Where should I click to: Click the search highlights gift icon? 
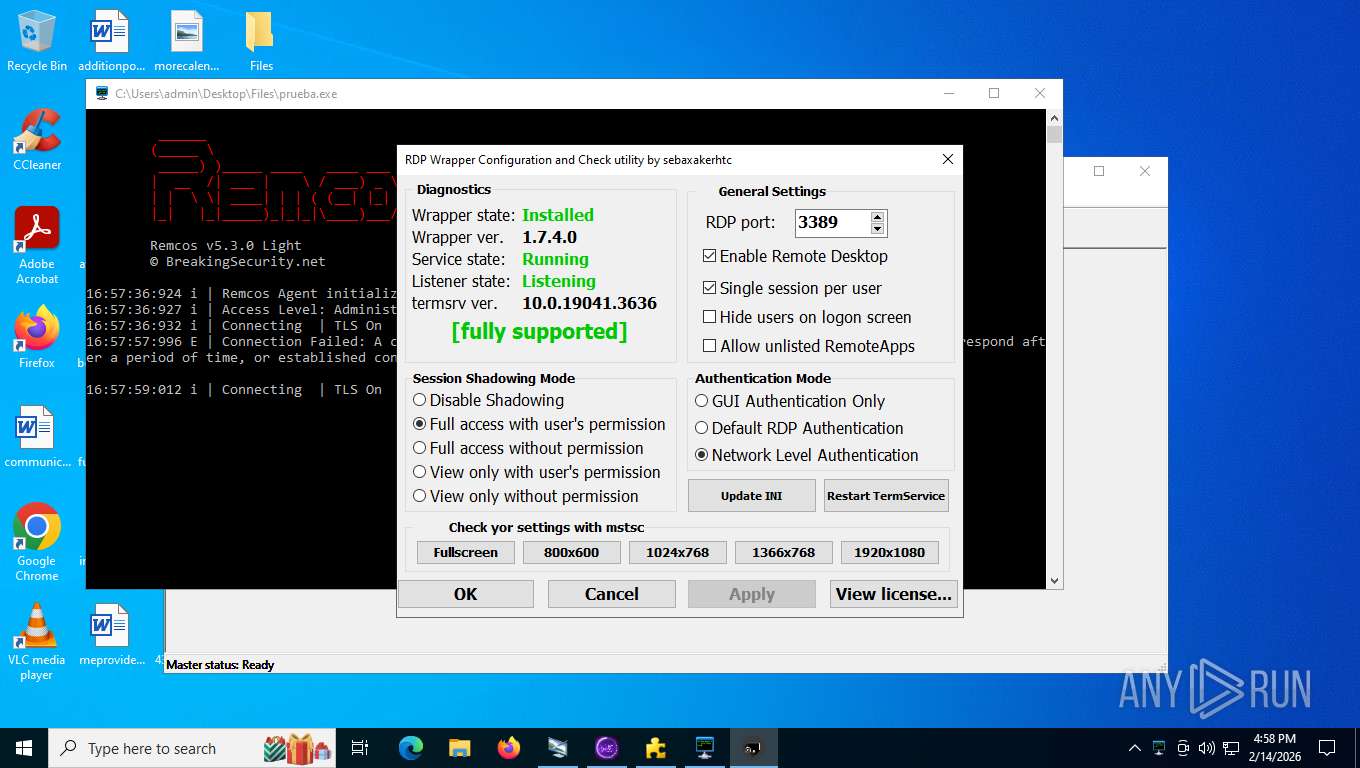tap(297, 748)
